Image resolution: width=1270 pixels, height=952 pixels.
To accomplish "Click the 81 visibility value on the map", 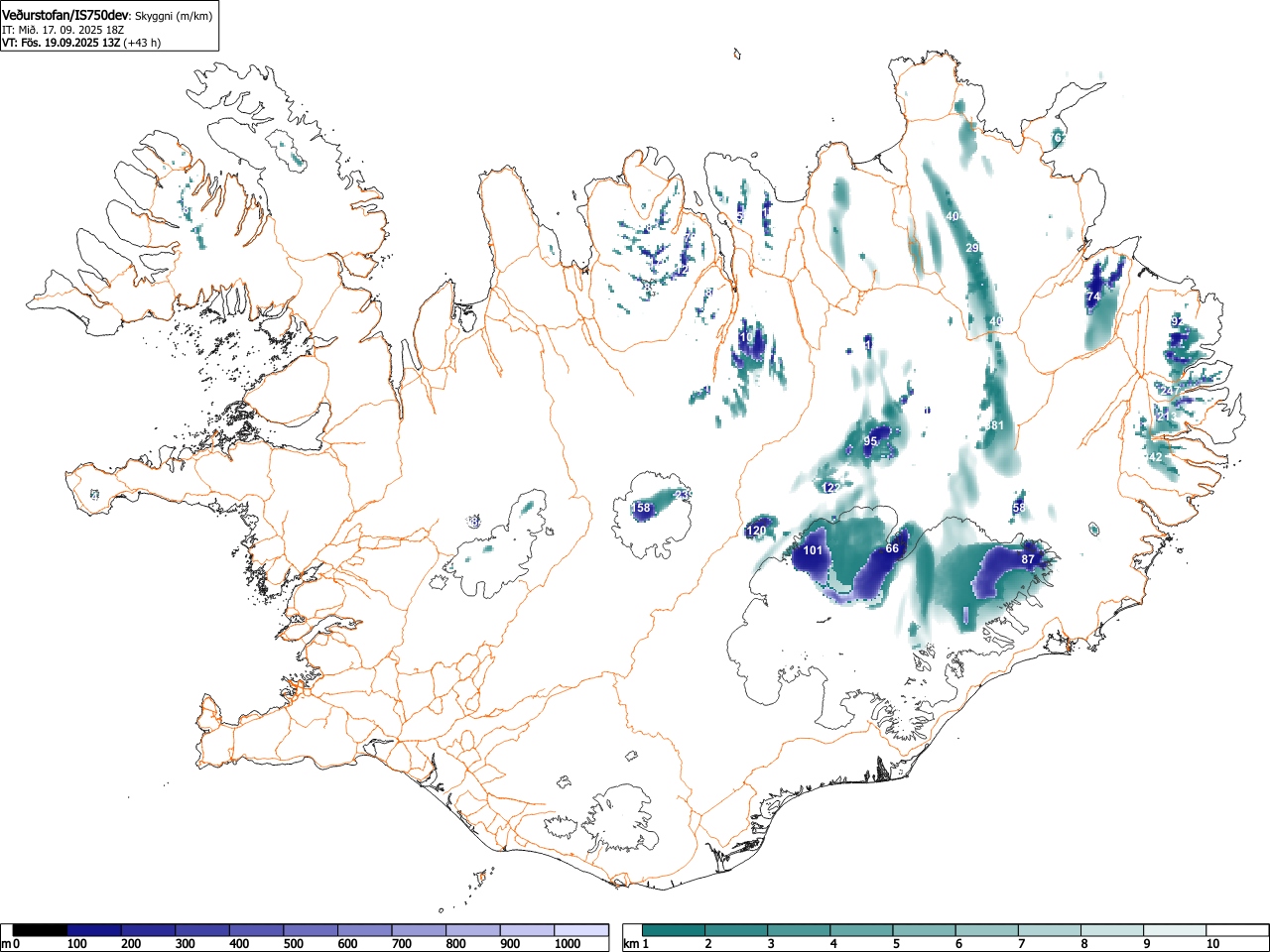I will click(x=997, y=425).
